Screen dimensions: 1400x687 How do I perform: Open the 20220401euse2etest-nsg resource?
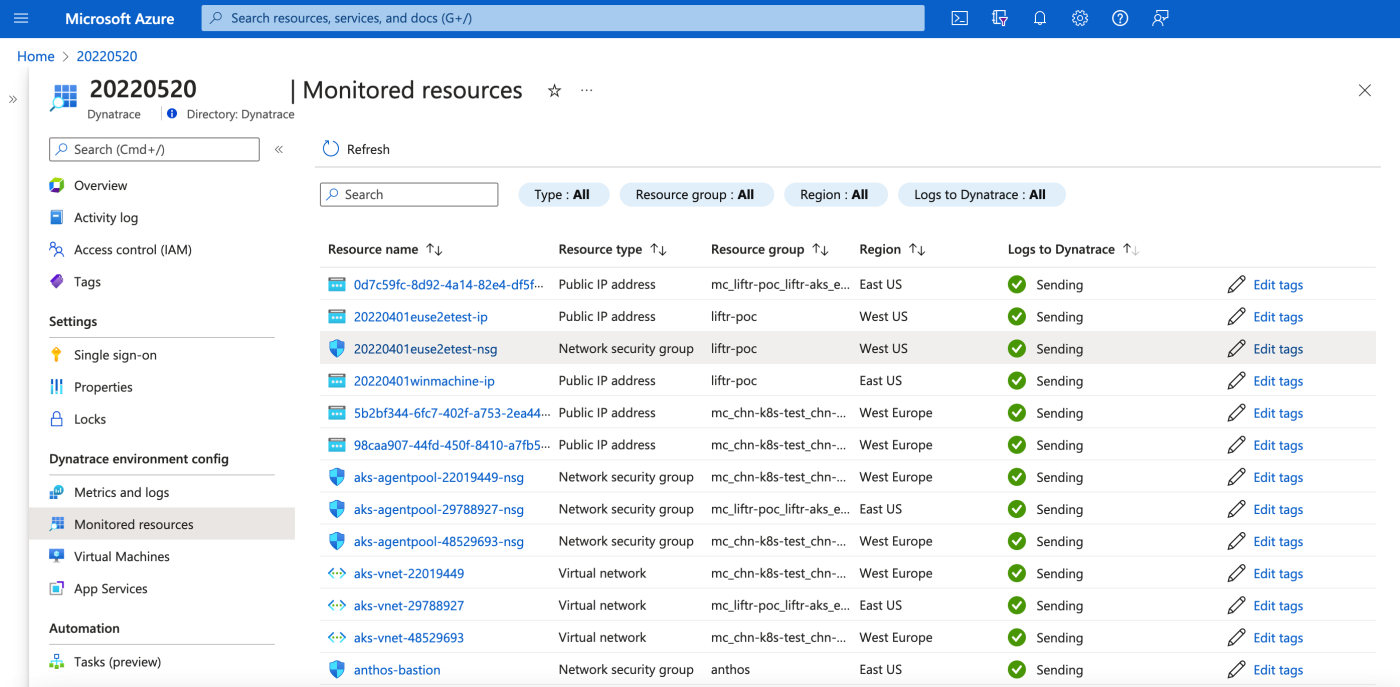tap(426, 348)
